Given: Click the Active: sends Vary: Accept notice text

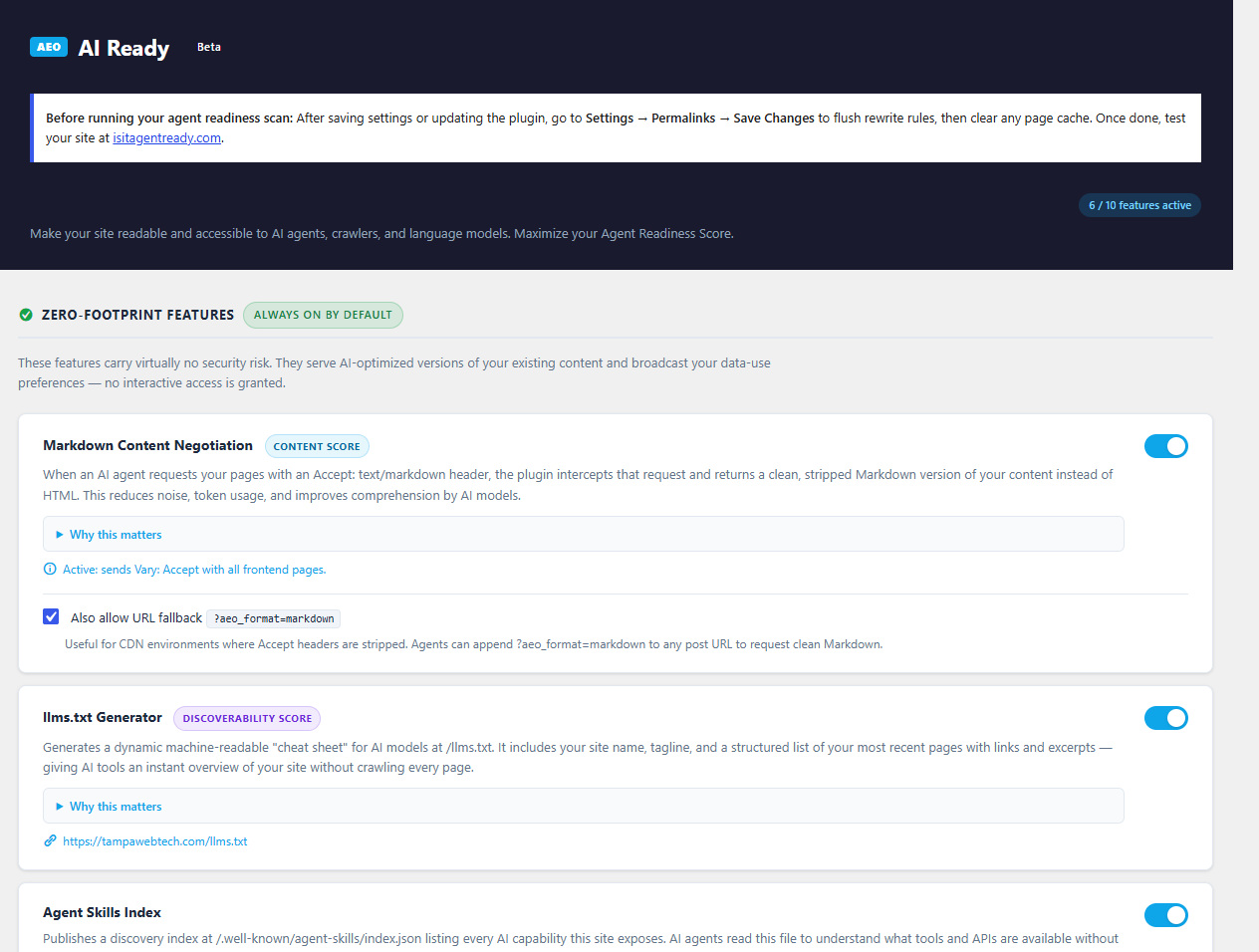Looking at the screenshot, I should pos(194,570).
